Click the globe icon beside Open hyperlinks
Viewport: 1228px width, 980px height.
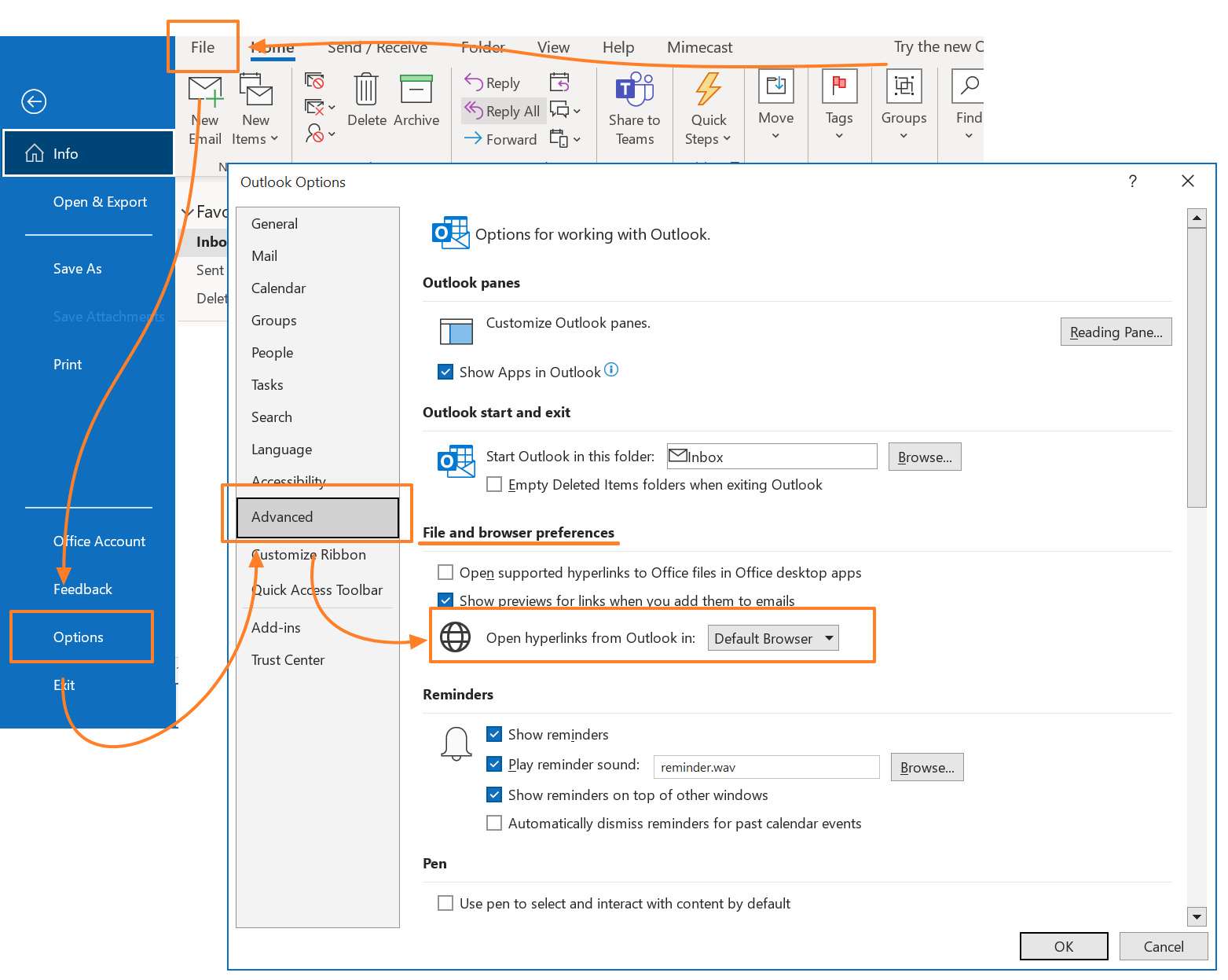455,637
